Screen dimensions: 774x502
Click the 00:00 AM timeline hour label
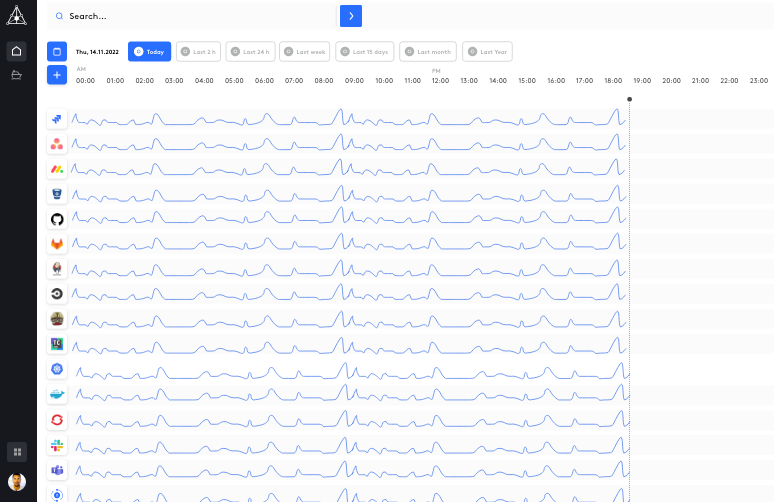pyautogui.click(x=85, y=80)
